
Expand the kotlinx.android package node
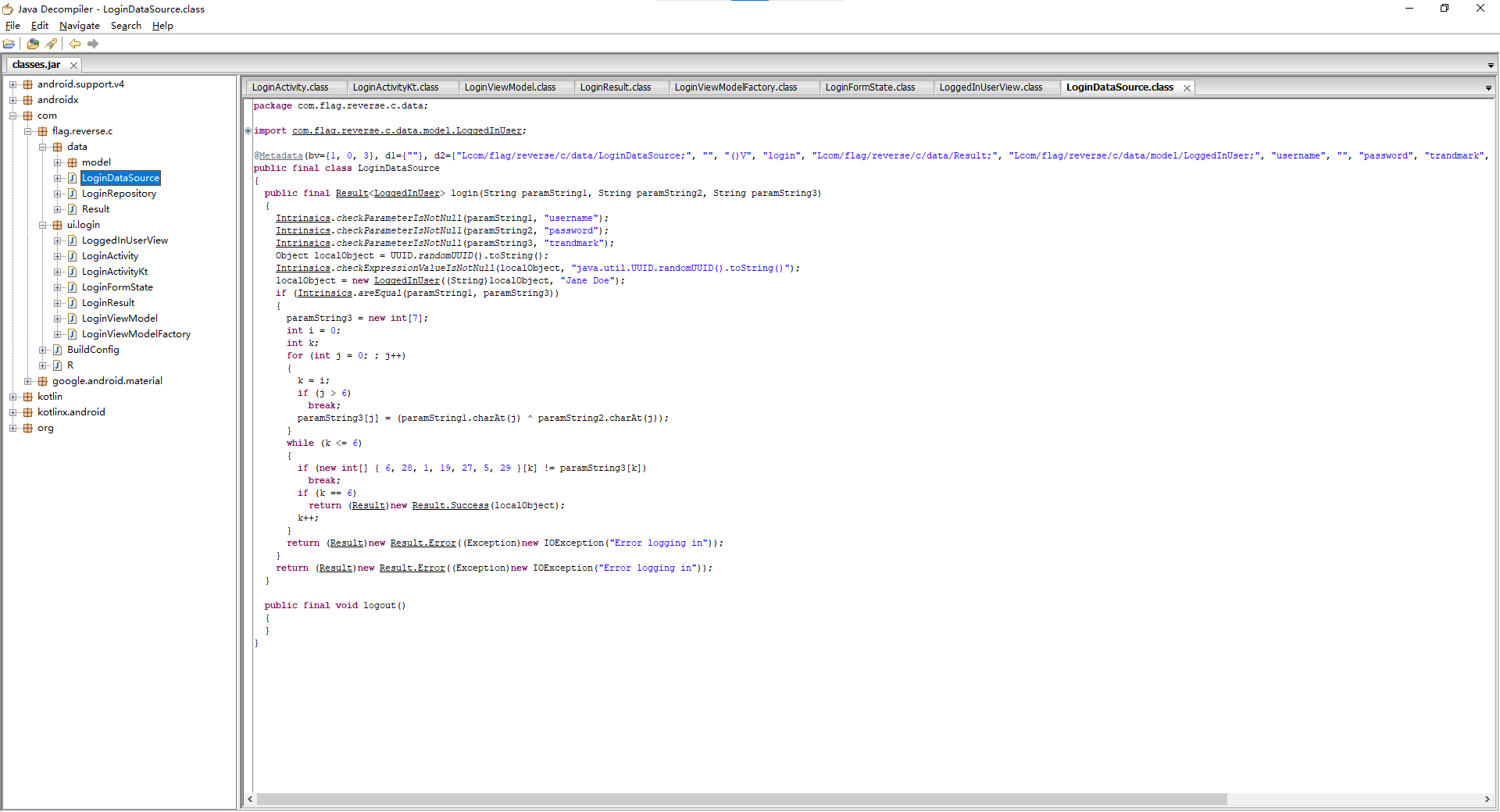12,412
